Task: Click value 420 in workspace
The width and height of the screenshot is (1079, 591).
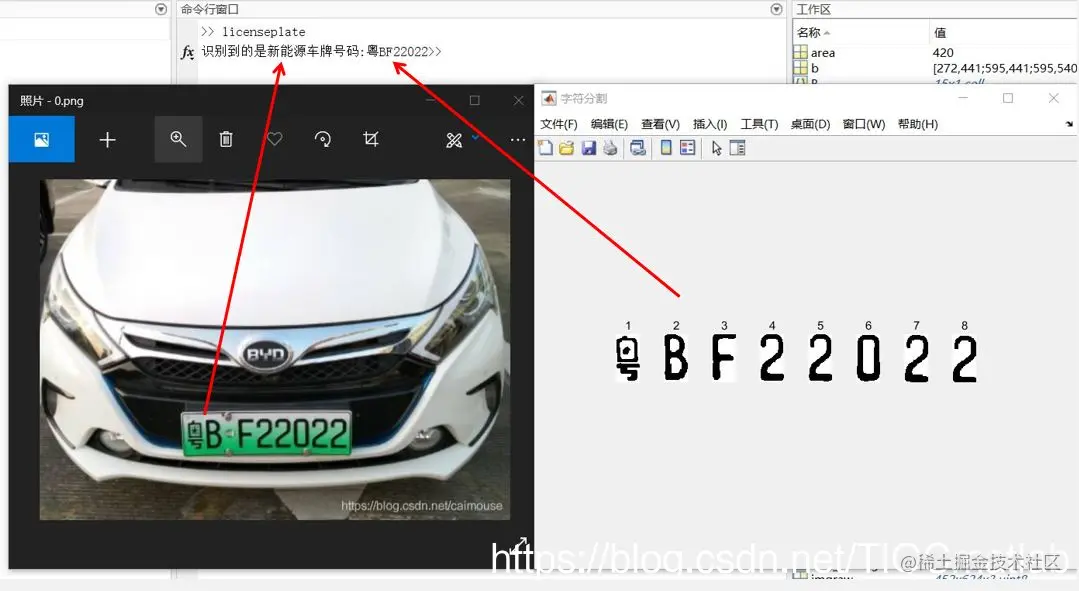Action: 943,53
